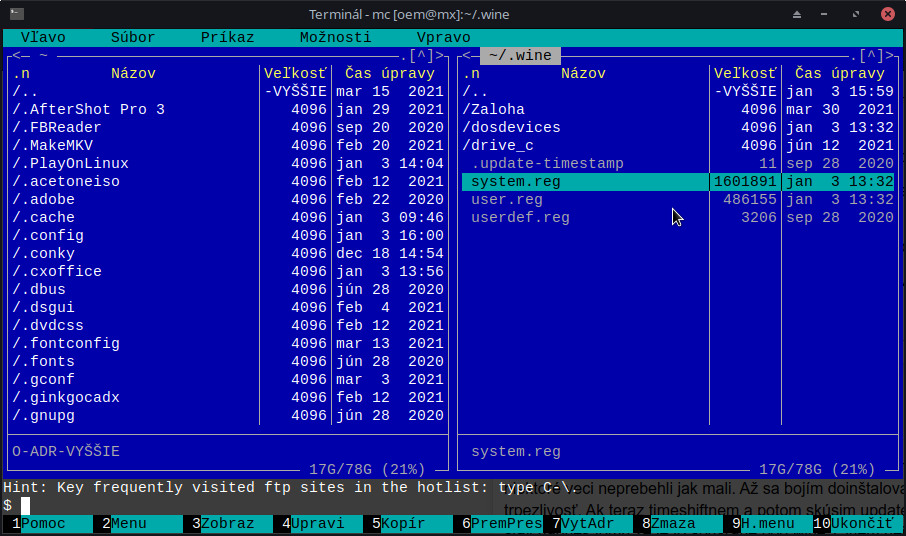Screen dimensions: 906x536
Task: Select '/..' in the left panel
Action: pyautogui.click(x=228, y=91)
